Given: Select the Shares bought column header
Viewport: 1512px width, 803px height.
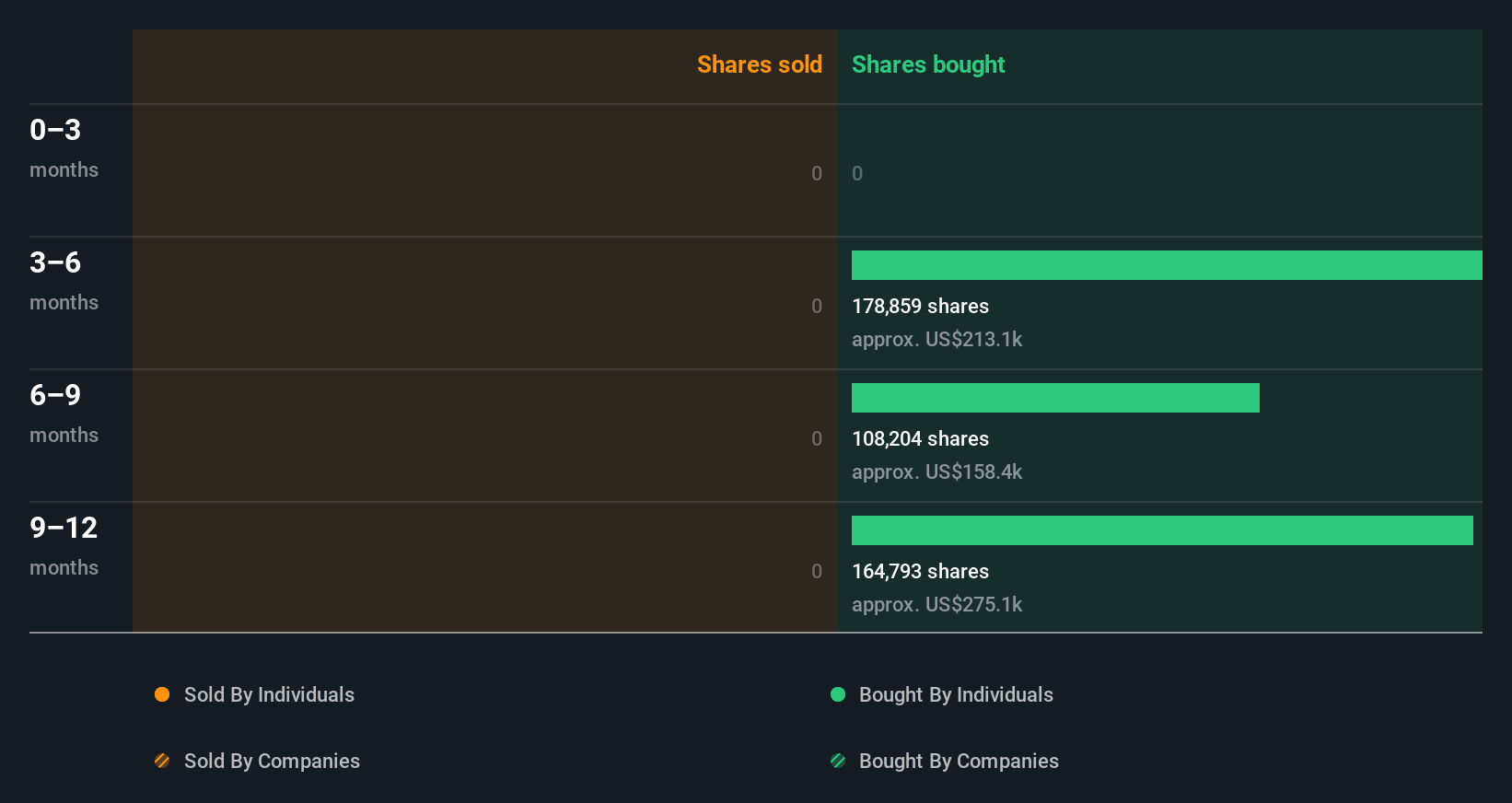Looking at the screenshot, I should (x=928, y=64).
